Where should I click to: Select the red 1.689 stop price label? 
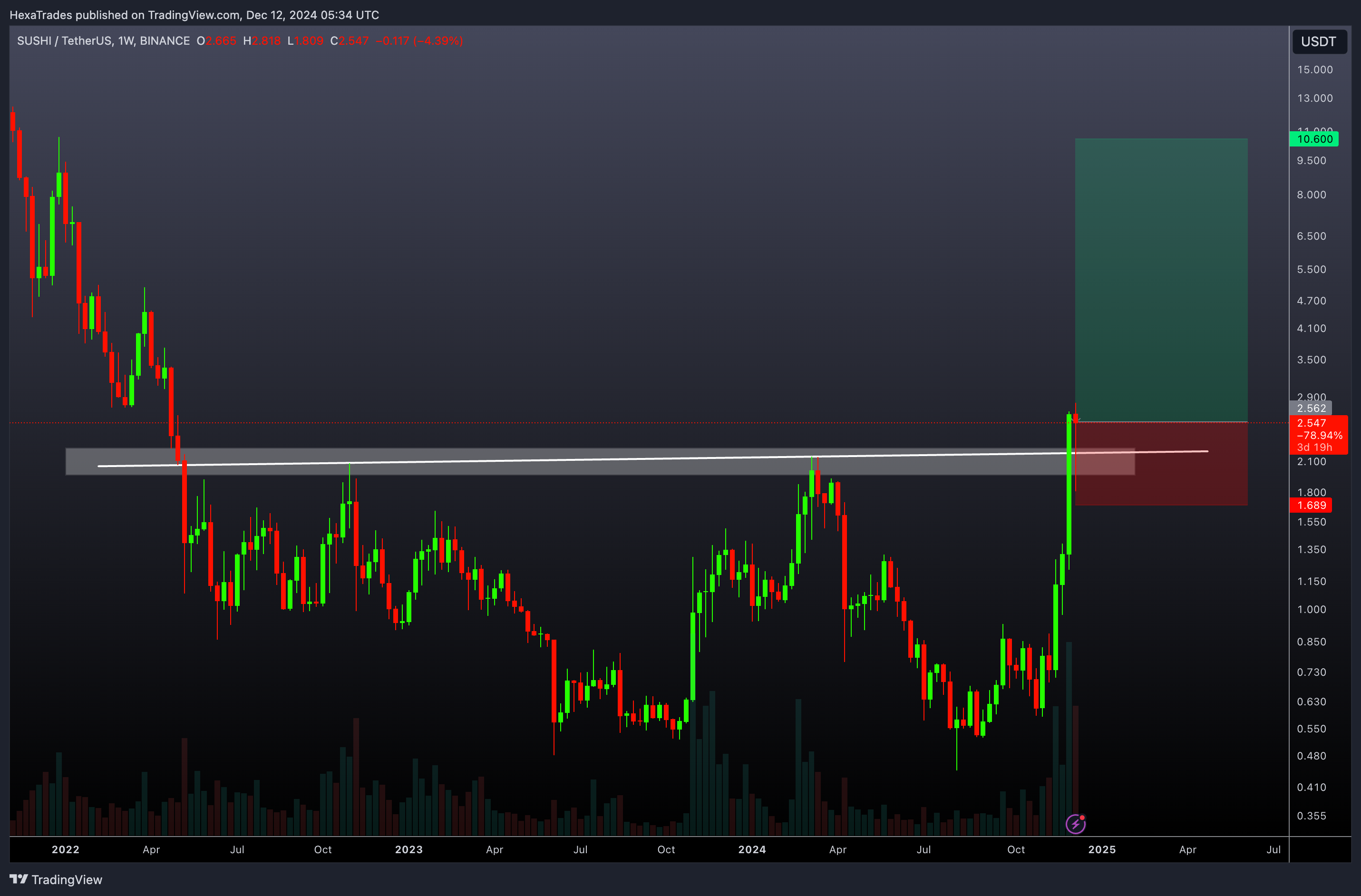[x=1311, y=506]
